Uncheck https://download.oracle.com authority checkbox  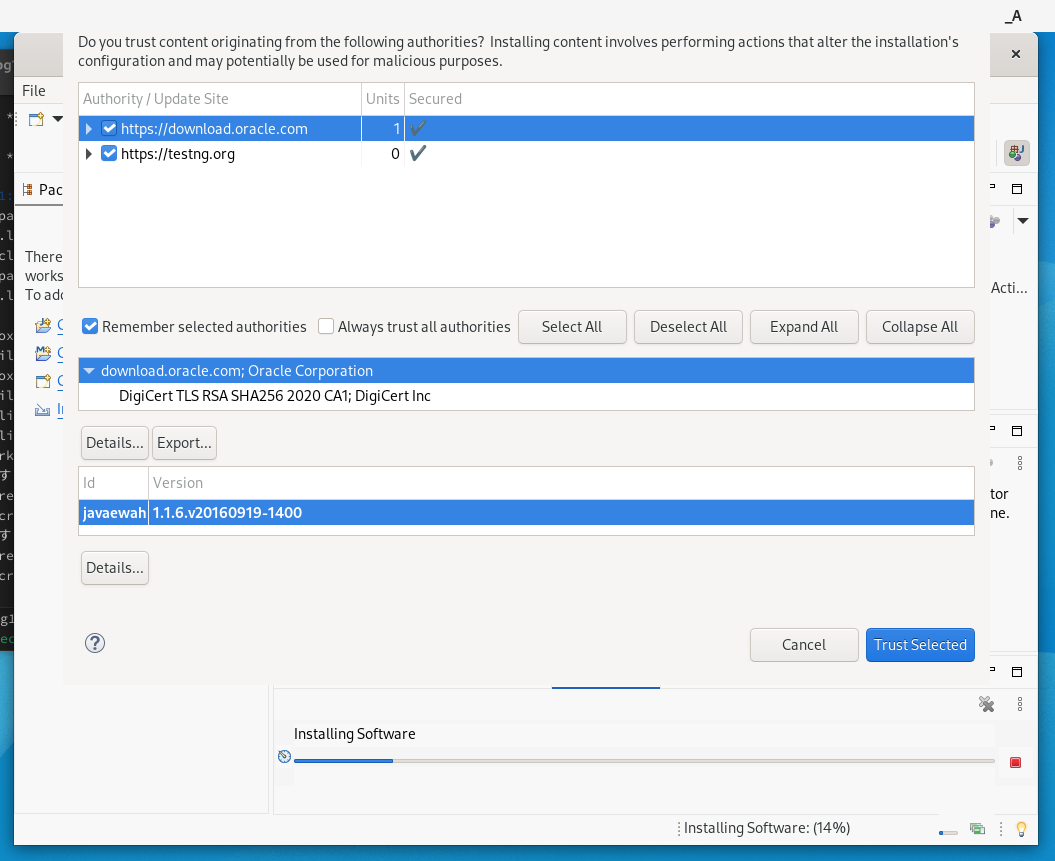coord(109,128)
